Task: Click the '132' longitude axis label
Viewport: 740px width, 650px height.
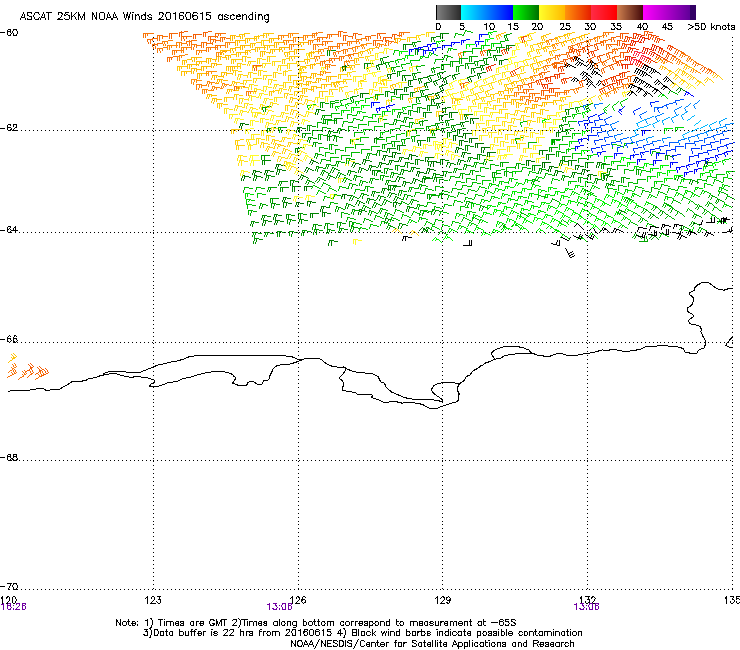Action: pyautogui.click(x=587, y=600)
